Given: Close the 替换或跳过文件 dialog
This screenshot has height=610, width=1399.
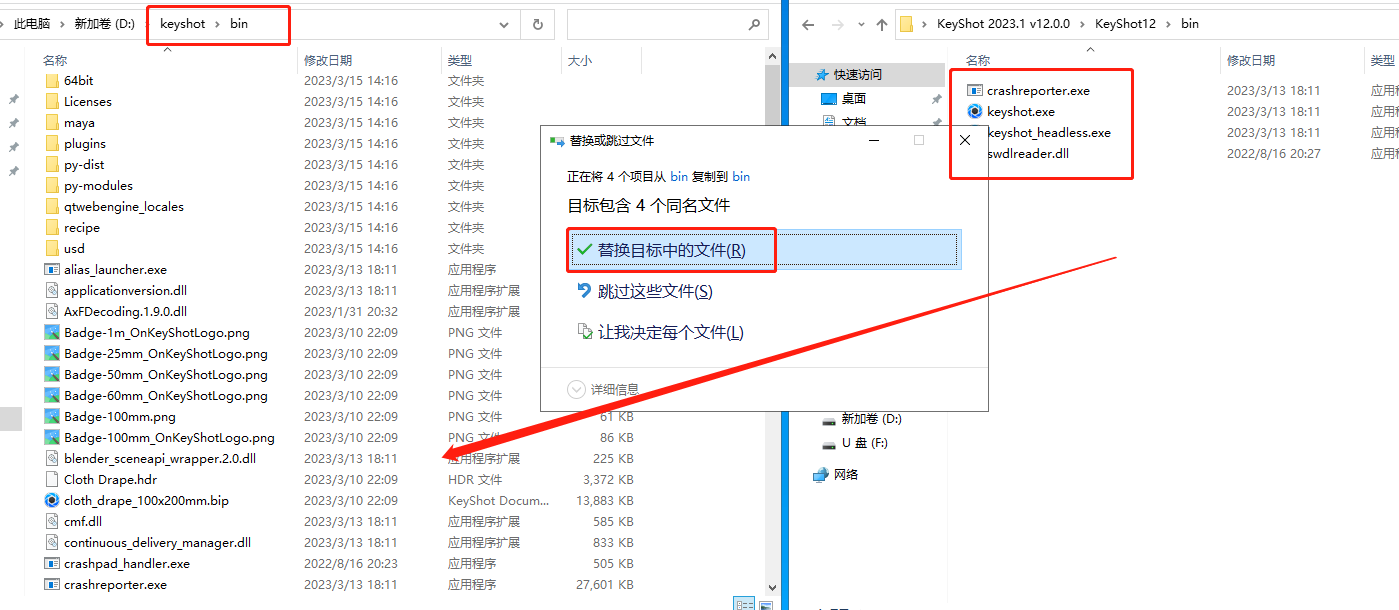Looking at the screenshot, I should [x=965, y=141].
